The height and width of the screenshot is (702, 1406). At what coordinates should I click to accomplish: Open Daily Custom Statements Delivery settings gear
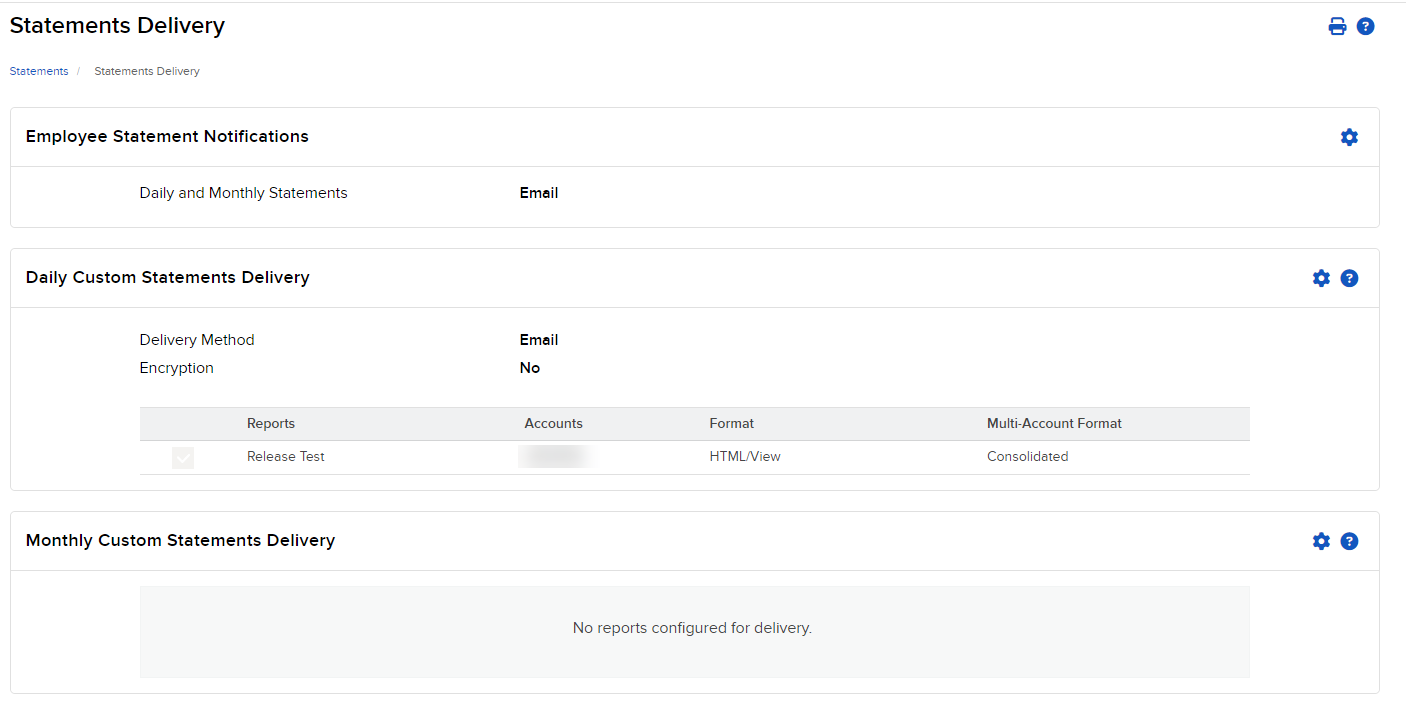[x=1321, y=278]
